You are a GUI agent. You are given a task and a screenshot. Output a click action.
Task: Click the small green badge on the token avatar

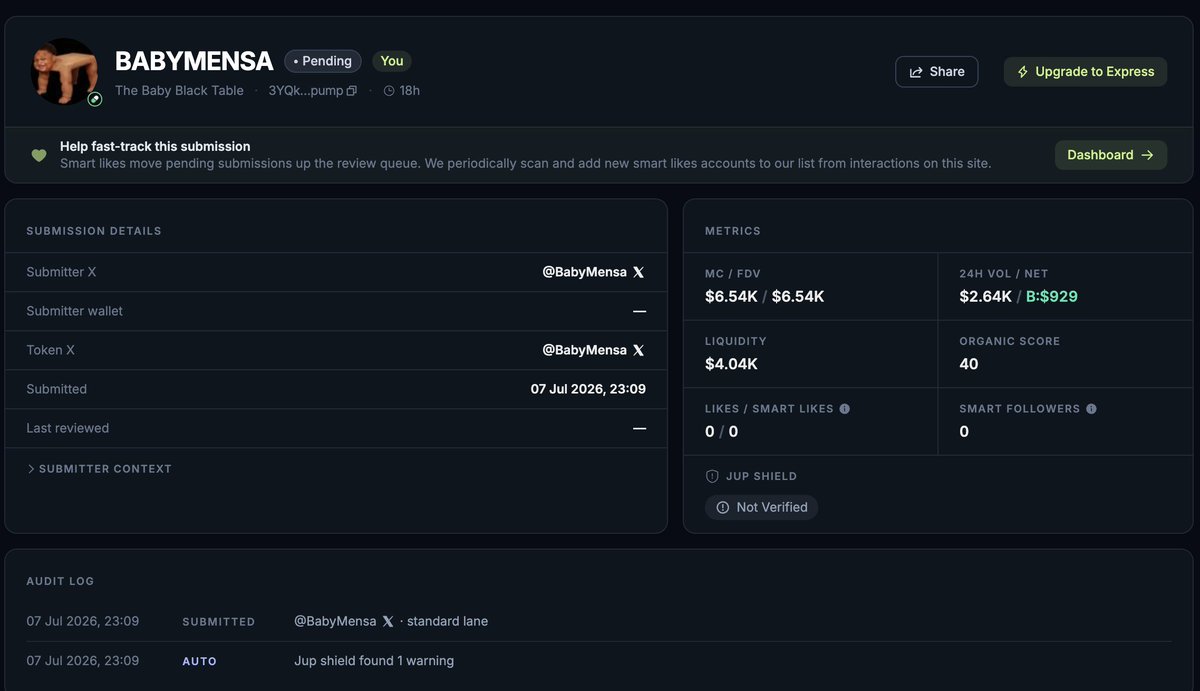click(x=95, y=99)
